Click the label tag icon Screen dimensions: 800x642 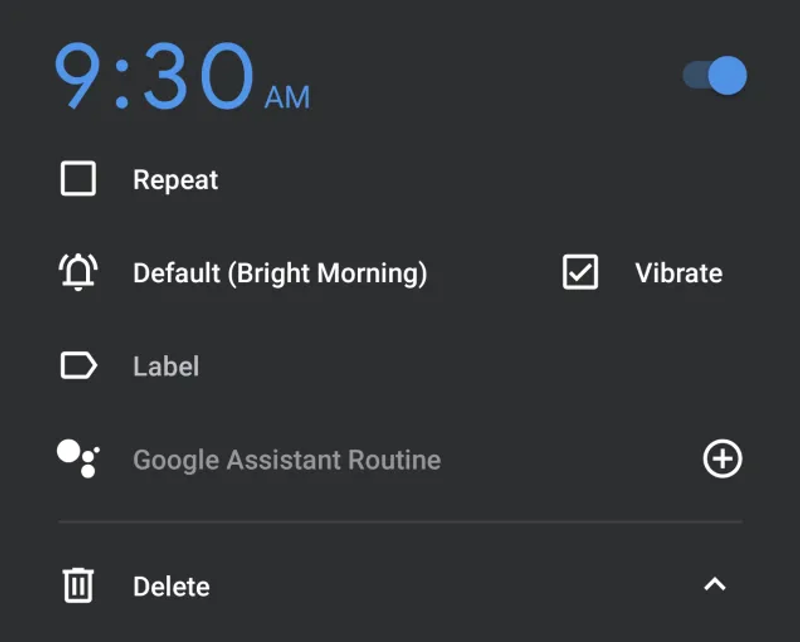[78, 366]
